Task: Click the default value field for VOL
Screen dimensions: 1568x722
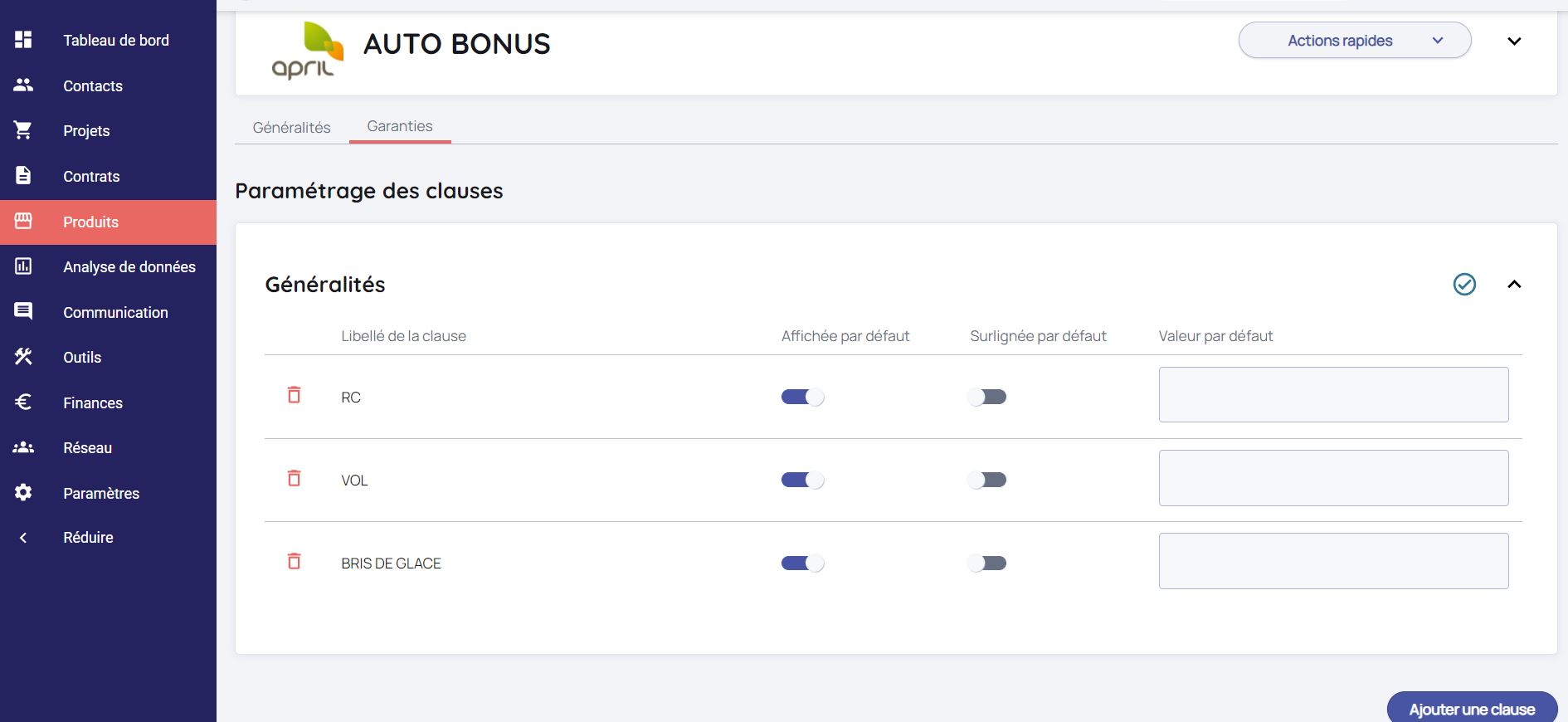Action: [1333, 478]
